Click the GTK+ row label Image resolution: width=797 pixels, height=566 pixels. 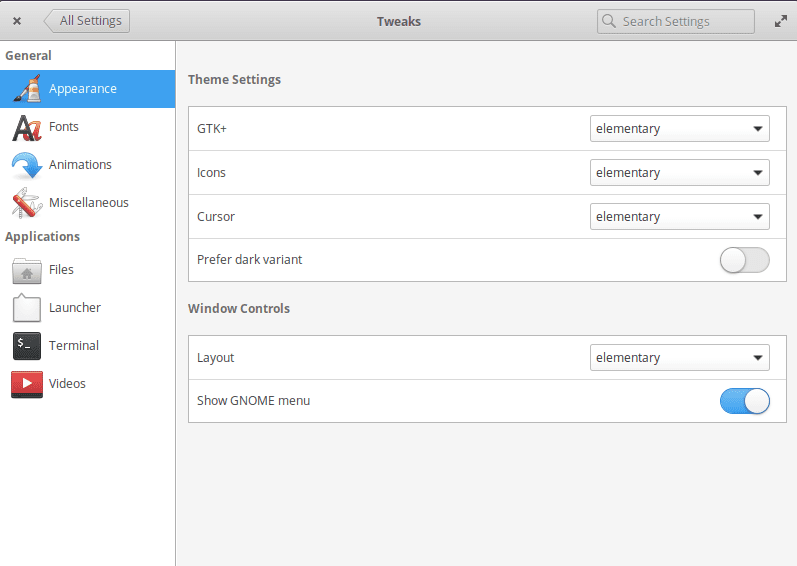click(211, 129)
